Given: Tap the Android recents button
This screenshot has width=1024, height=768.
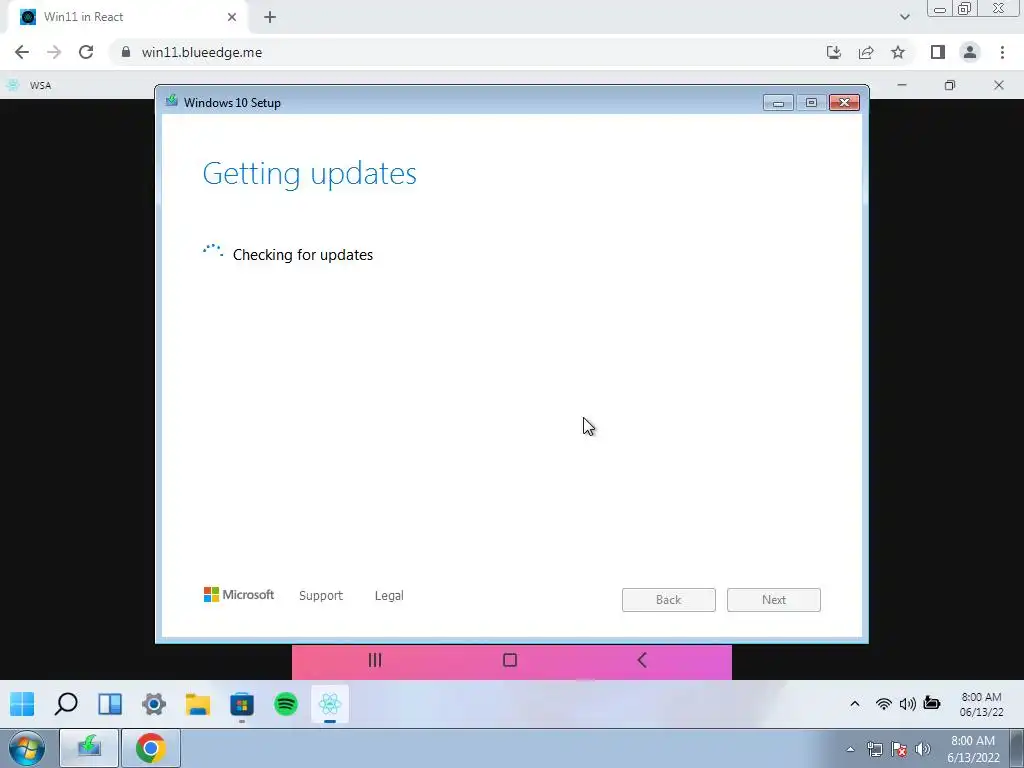Looking at the screenshot, I should [x=375, y=660].
